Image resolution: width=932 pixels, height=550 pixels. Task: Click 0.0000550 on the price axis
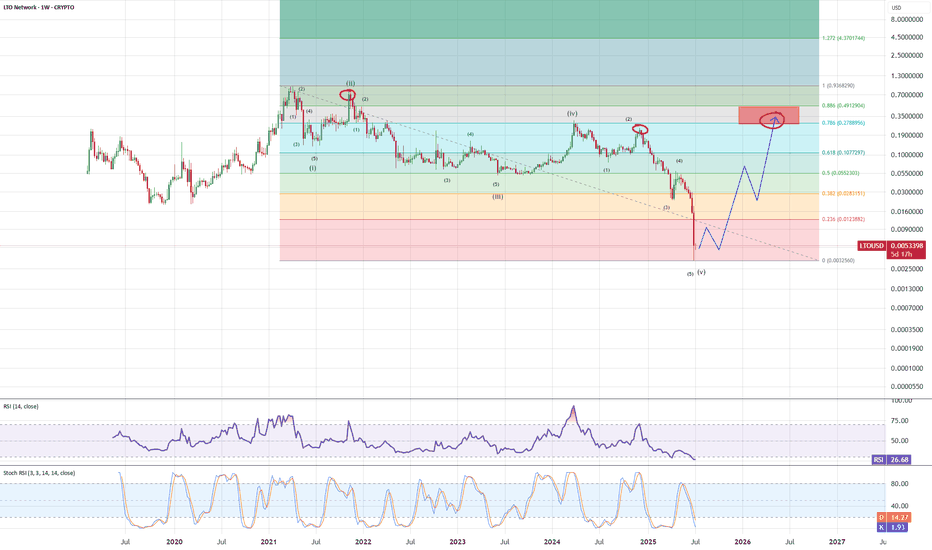coord(907,386)
